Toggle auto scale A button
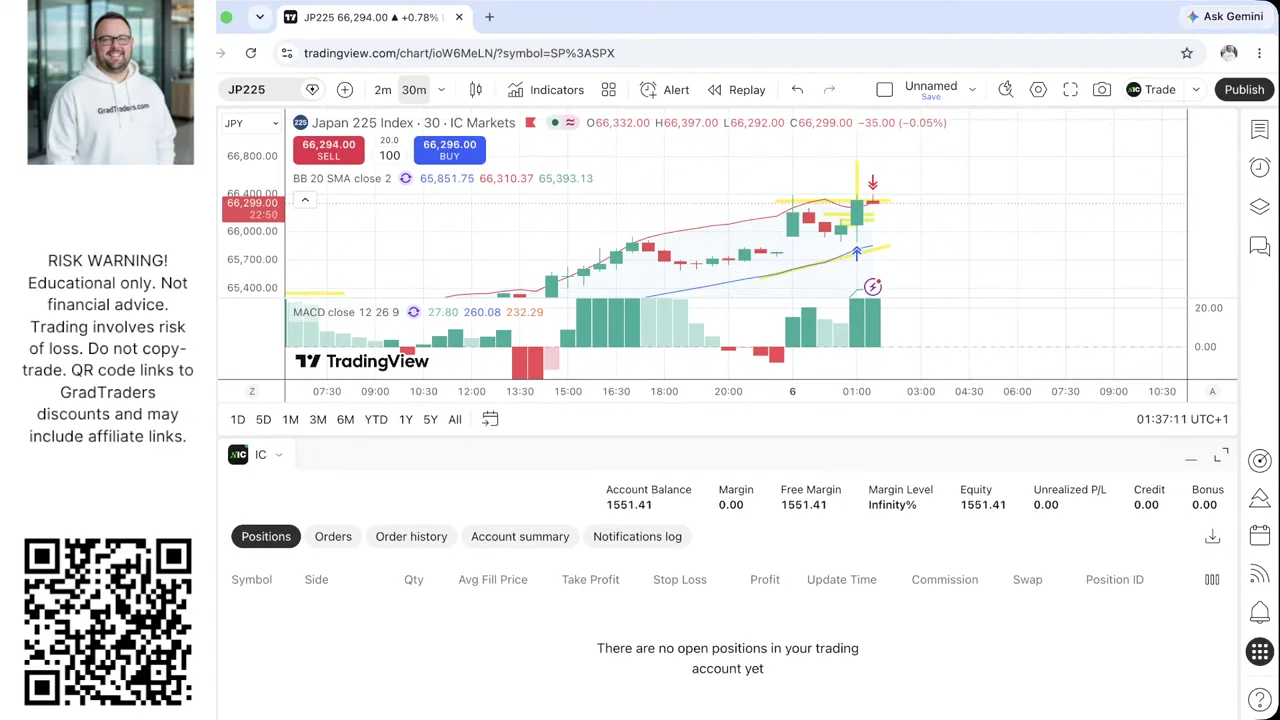The image size is (1280, 720). pos(1212,392)
